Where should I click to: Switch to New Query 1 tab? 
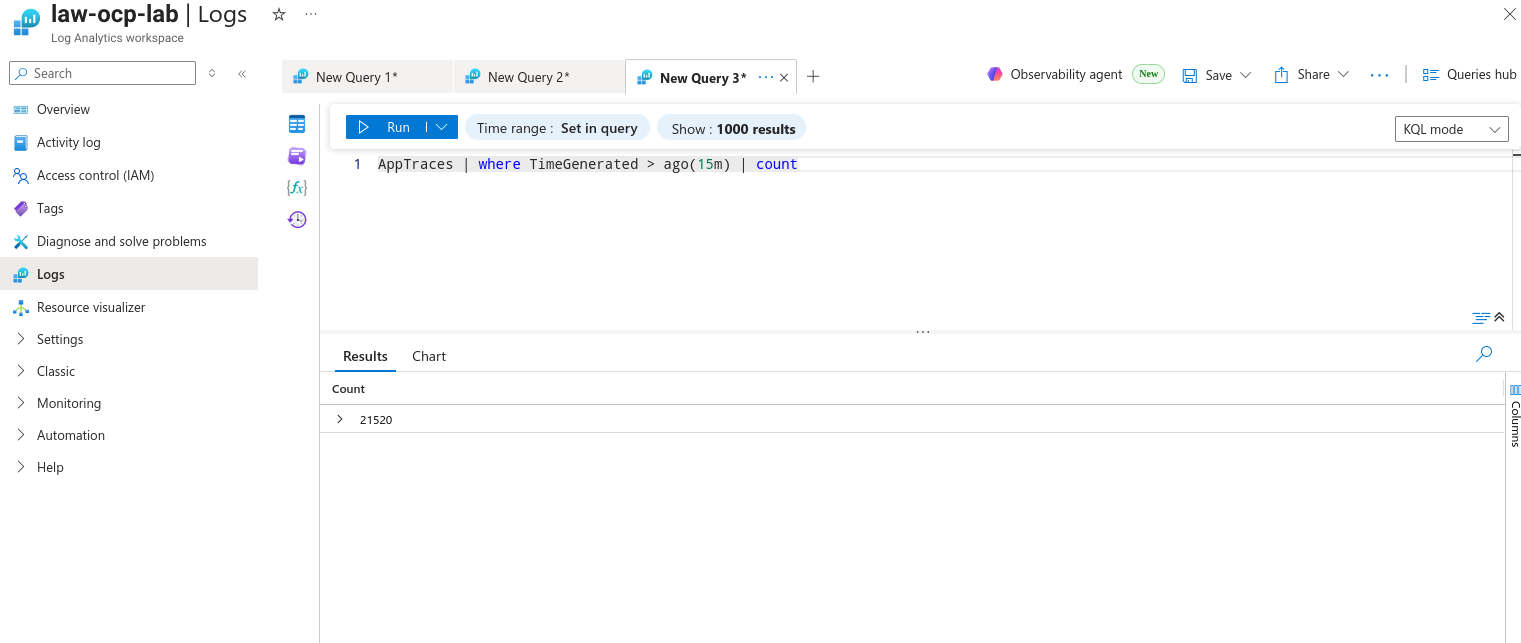pos(367,77)
